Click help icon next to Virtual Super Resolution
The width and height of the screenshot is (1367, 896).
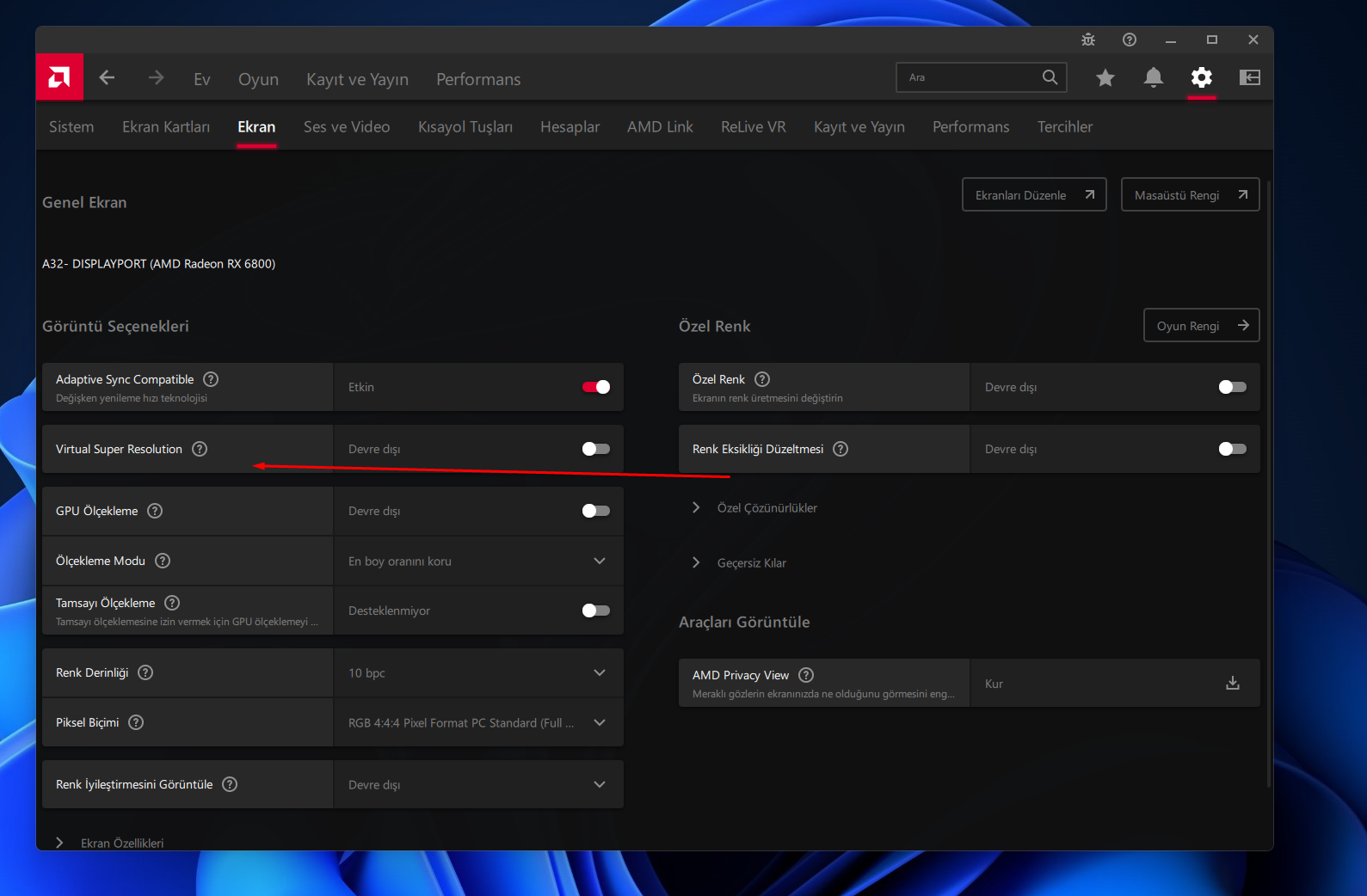[x=200, y=449]
